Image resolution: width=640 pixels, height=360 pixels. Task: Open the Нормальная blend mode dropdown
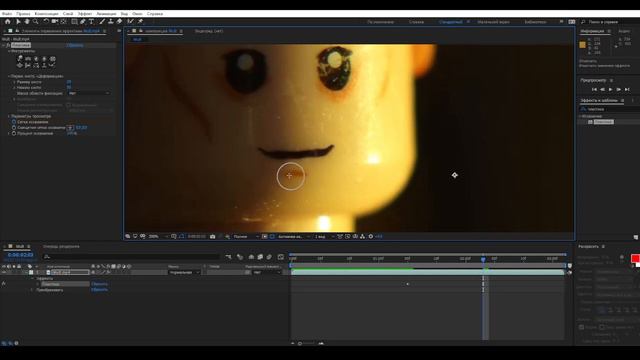pyautogui.click(x=184, y=272)
